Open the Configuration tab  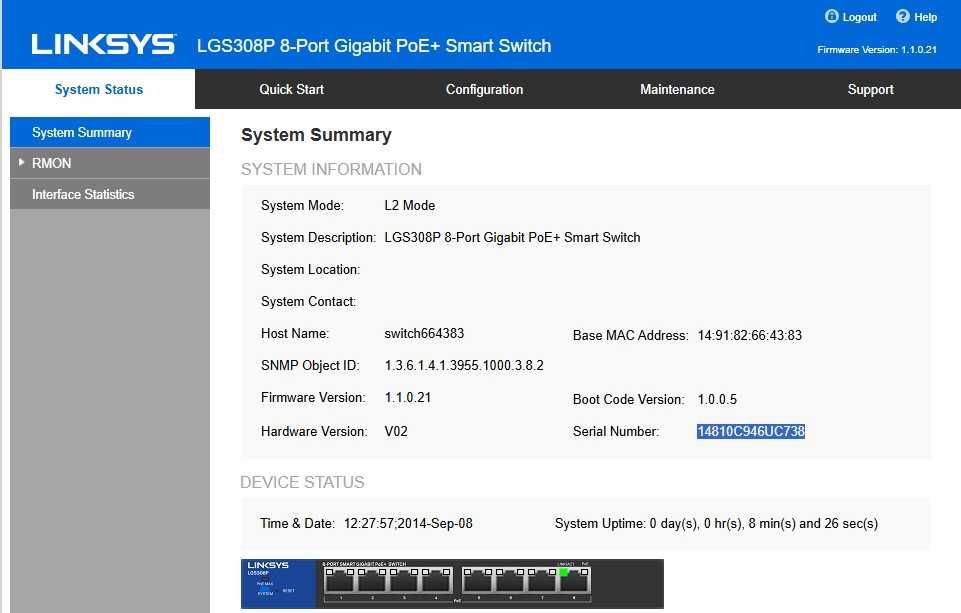(x=484, y=89)
